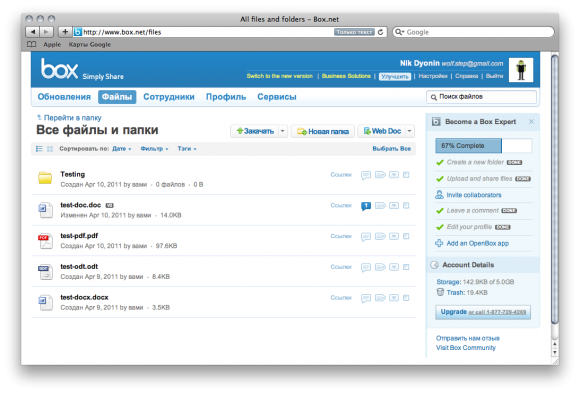Click the Закачать upload button
Viewport: 580px width, 394px height.
(x=254, y=131)
